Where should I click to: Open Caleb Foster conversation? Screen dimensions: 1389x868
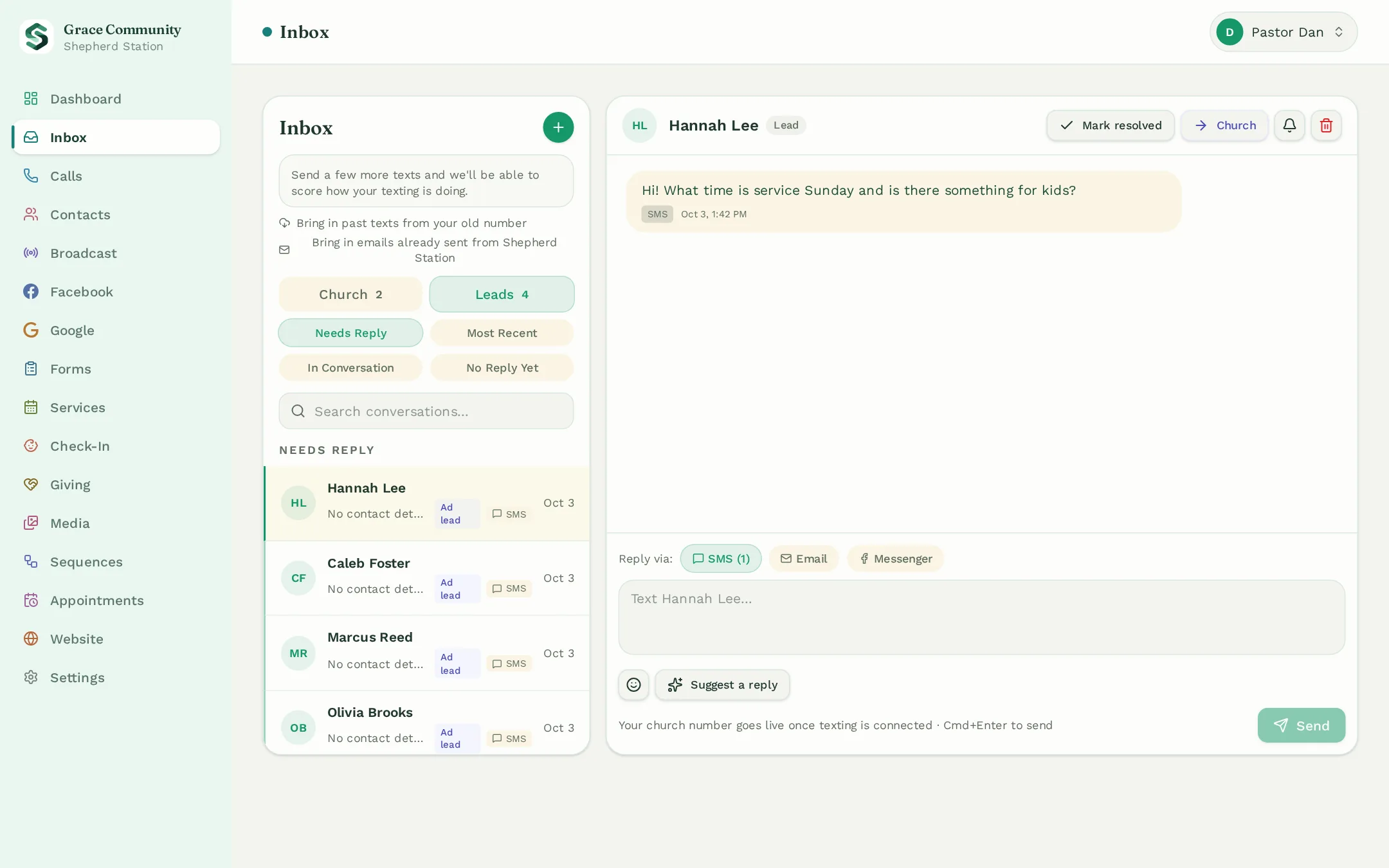[x=427, y=578]
